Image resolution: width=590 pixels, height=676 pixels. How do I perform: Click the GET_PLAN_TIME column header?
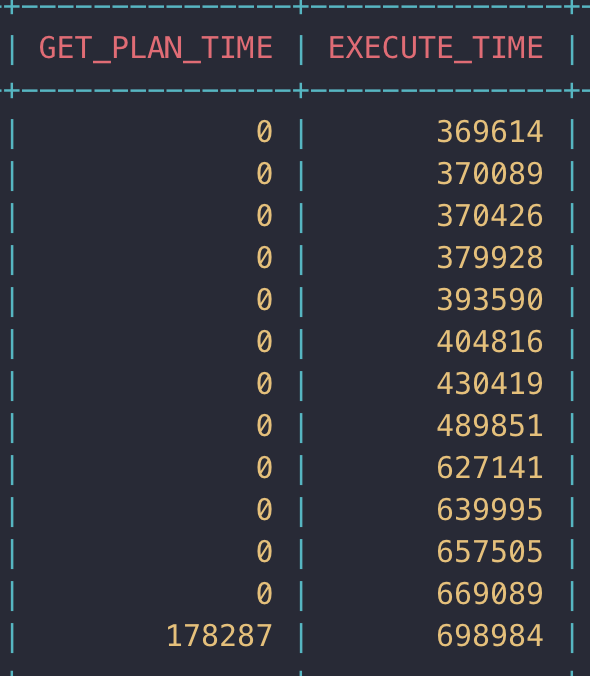[156, 48]
